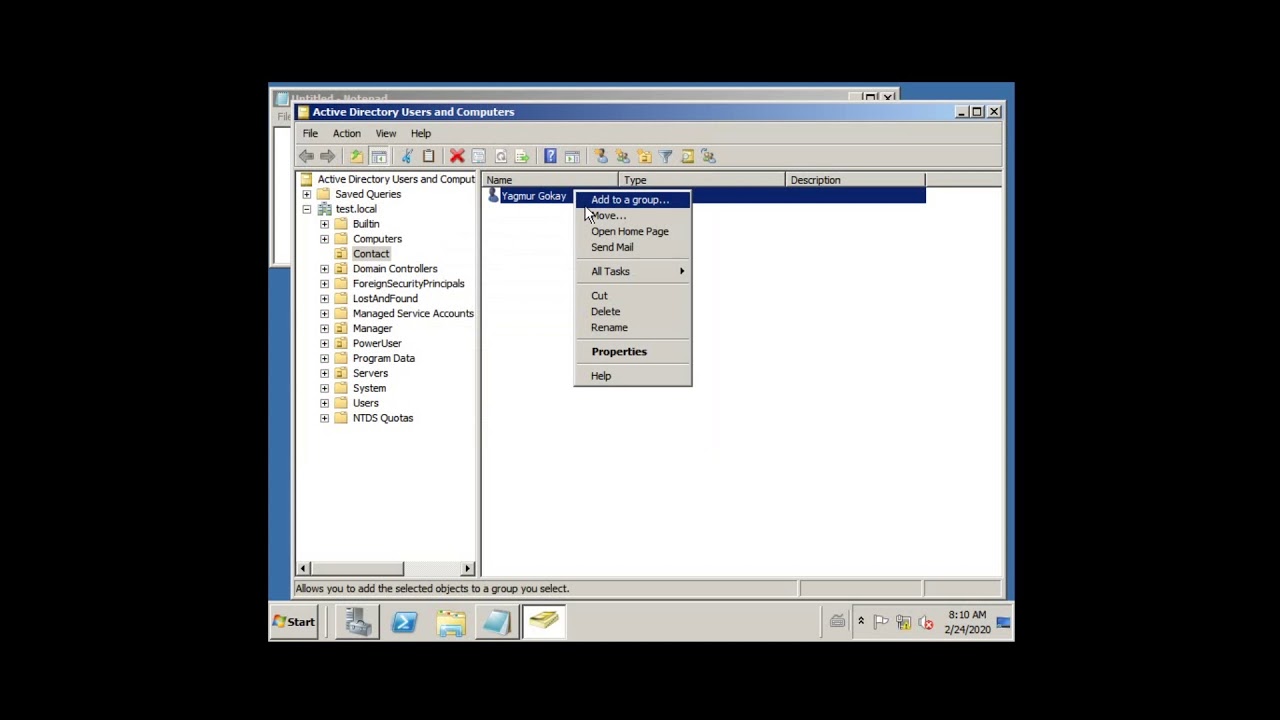Click the Filter funnel toolbar icon
1280x720 pixels.
pyautogui.click(x=666, y=156)
